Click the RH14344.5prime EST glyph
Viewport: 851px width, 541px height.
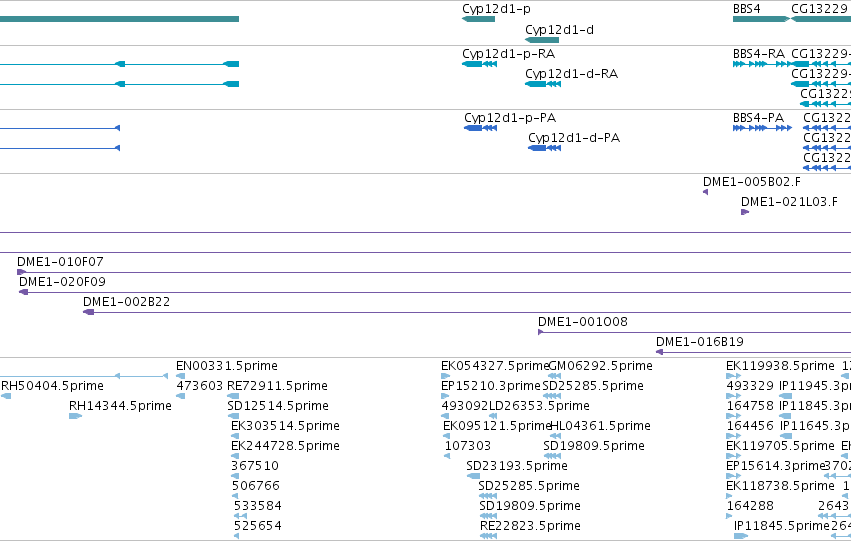pyautogui.click(x=75, y=416)
